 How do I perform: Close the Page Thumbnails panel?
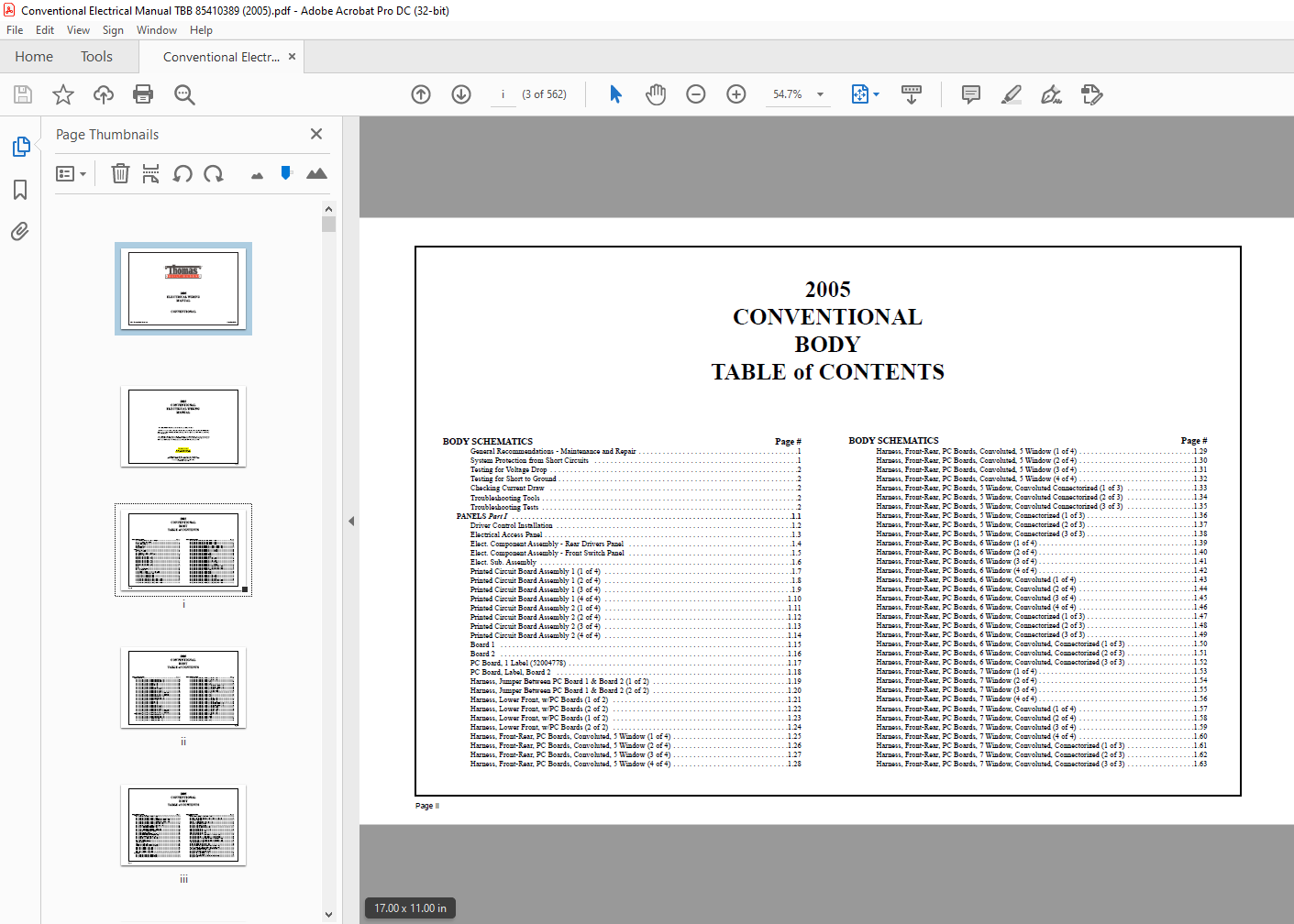coord(316,134)
